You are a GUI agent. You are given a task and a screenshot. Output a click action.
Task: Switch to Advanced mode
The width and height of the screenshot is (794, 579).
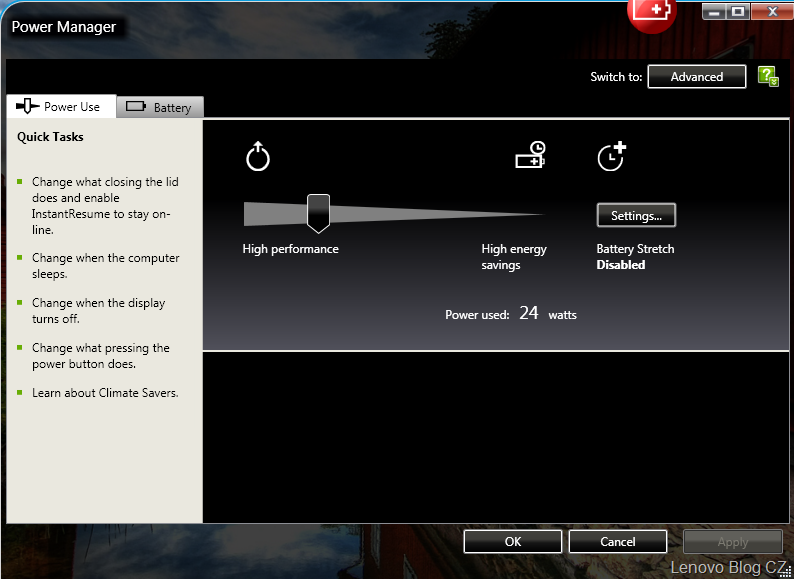pos(697,77)
